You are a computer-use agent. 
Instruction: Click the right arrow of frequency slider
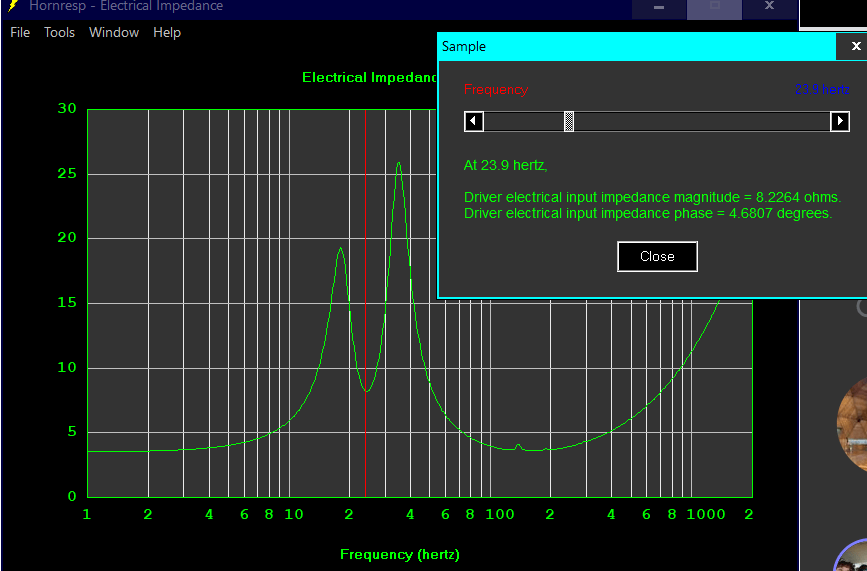(840, 121)
